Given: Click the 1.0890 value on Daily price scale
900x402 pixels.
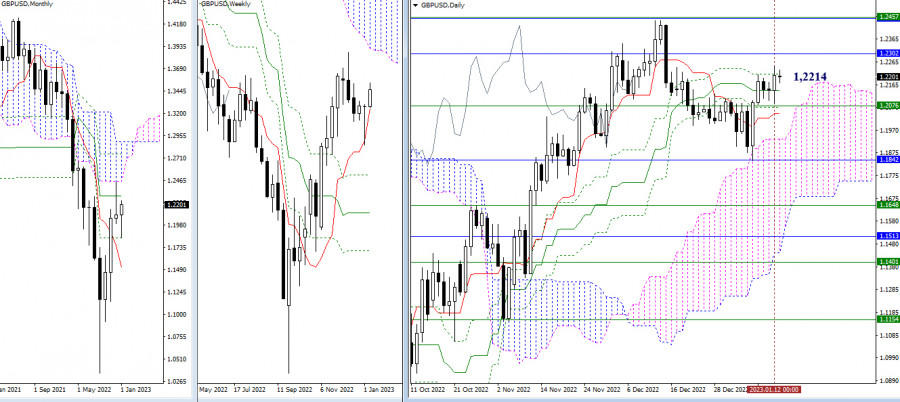Looking at the screenshot, I should 888,380.
